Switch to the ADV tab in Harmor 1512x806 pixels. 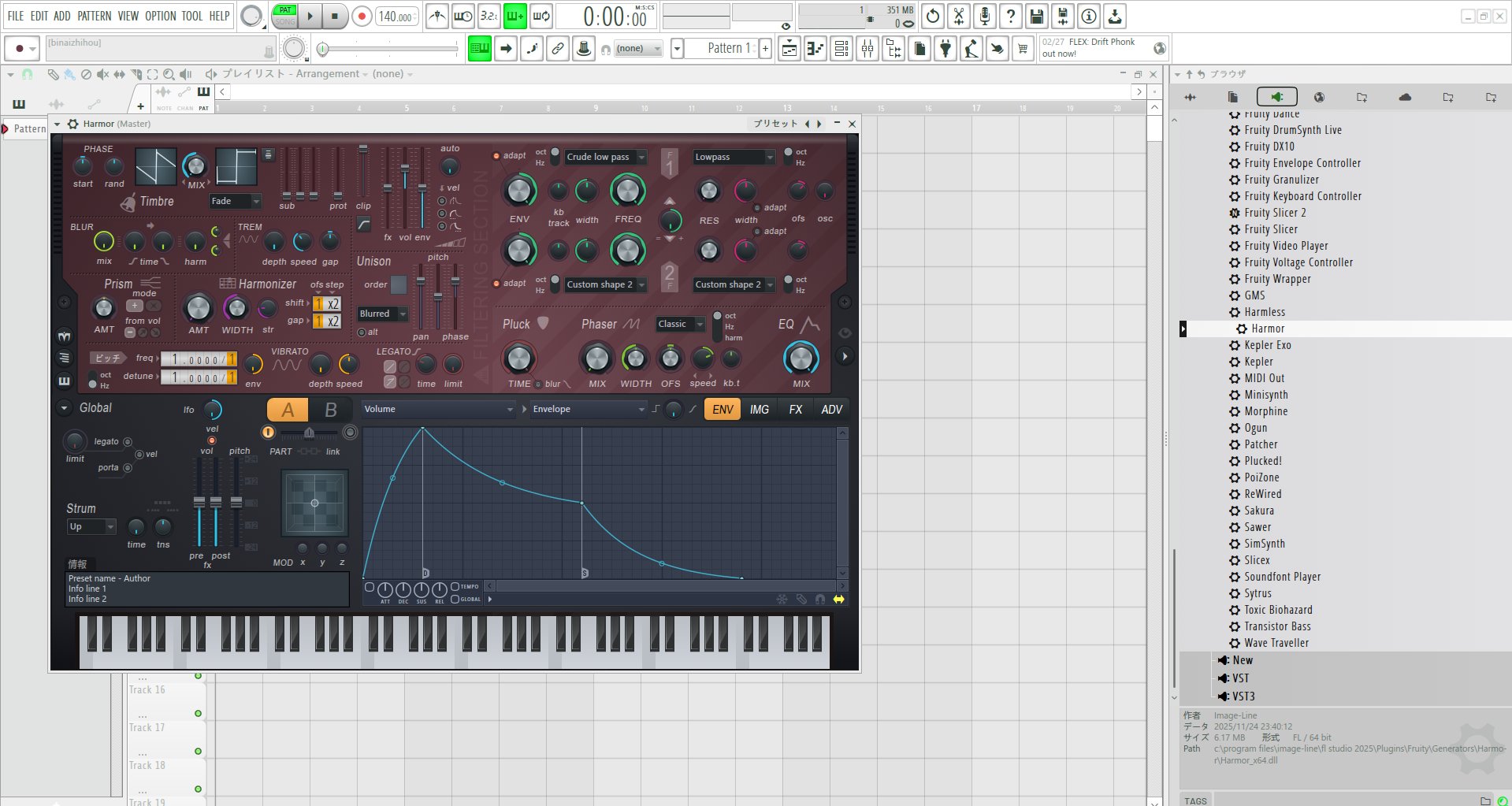832,410
